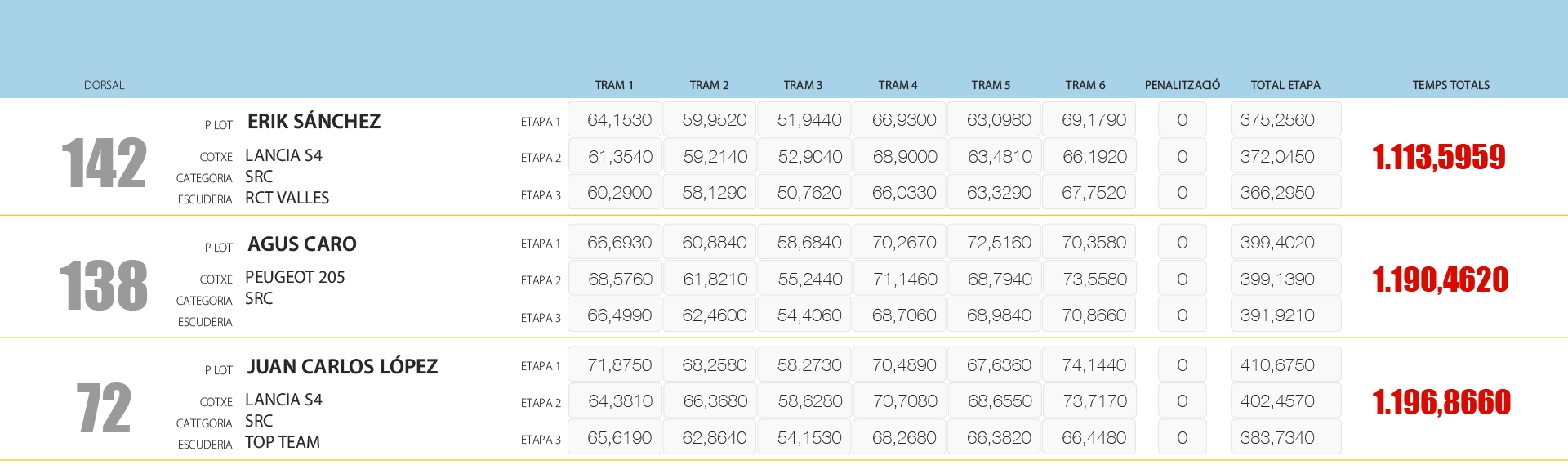Click the TOTAL ETAPA column header
The image size is (1568, 465).
click(1285, 85)
